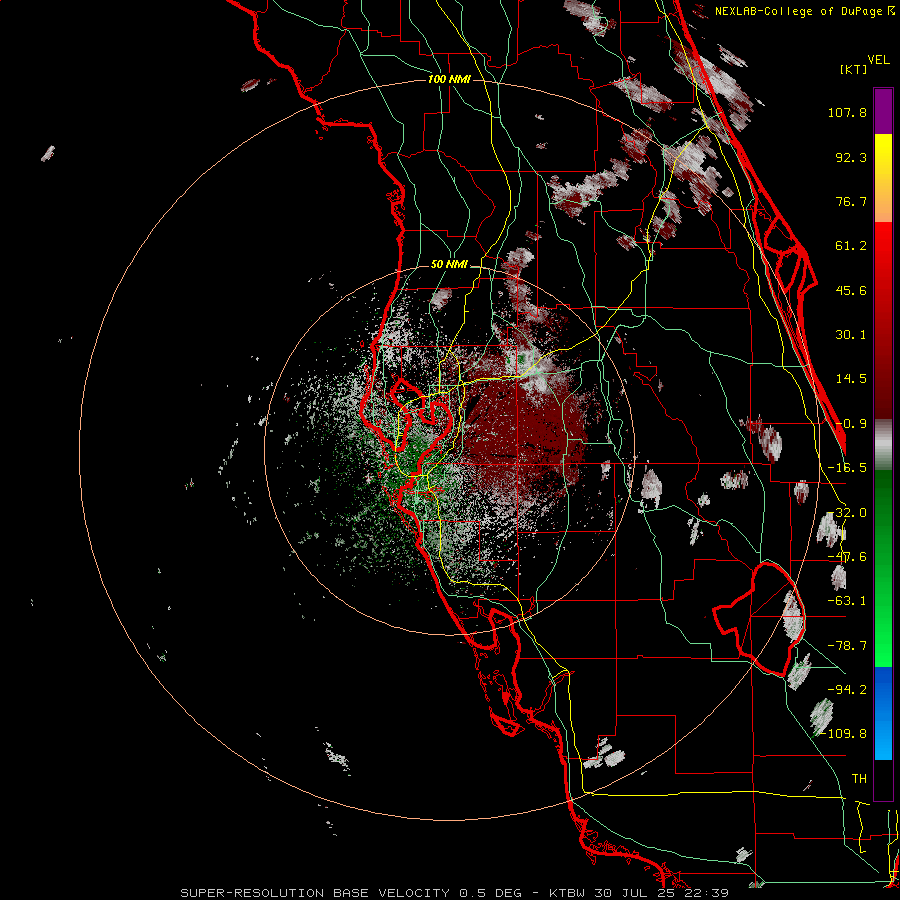Screen dimensions: 900x900
Task: Click the 30 JUL 25 date in the caption
Action: 637,893
